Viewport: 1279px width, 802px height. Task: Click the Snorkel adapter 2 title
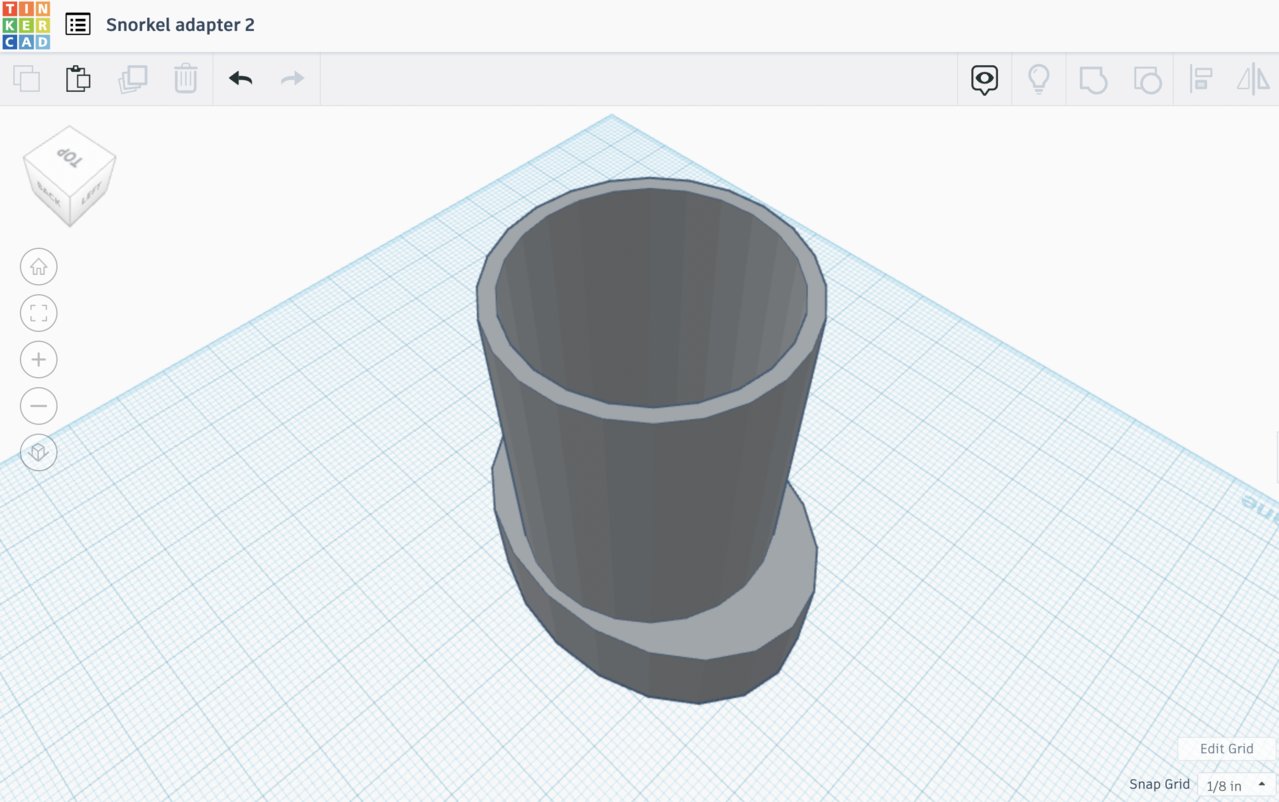tap(180, 25)
